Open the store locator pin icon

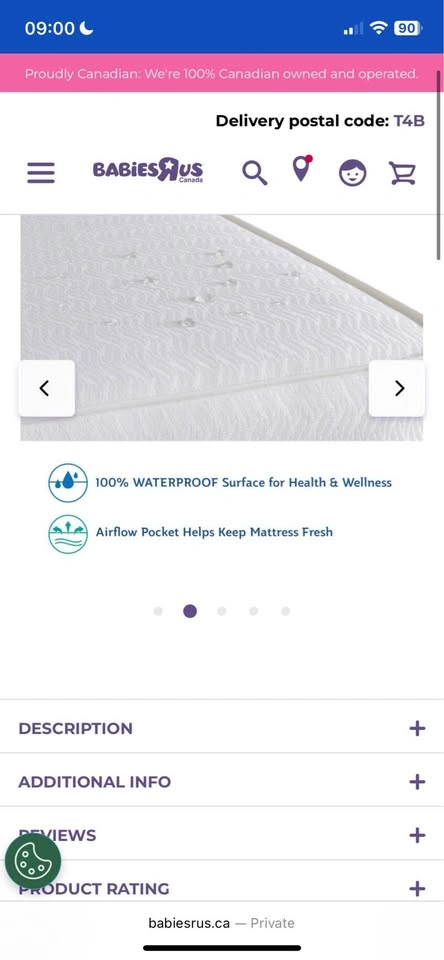(301, 169)
